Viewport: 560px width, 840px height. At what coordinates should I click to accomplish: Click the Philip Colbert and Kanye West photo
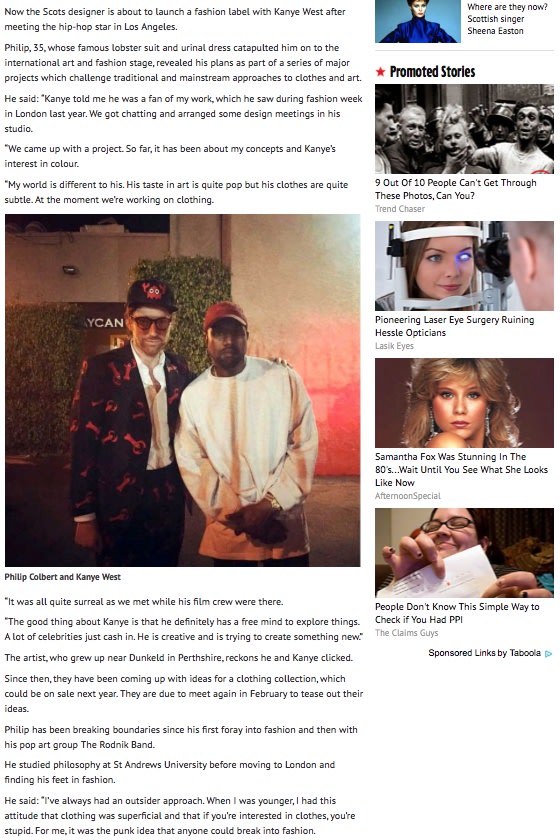coord(183,391)
